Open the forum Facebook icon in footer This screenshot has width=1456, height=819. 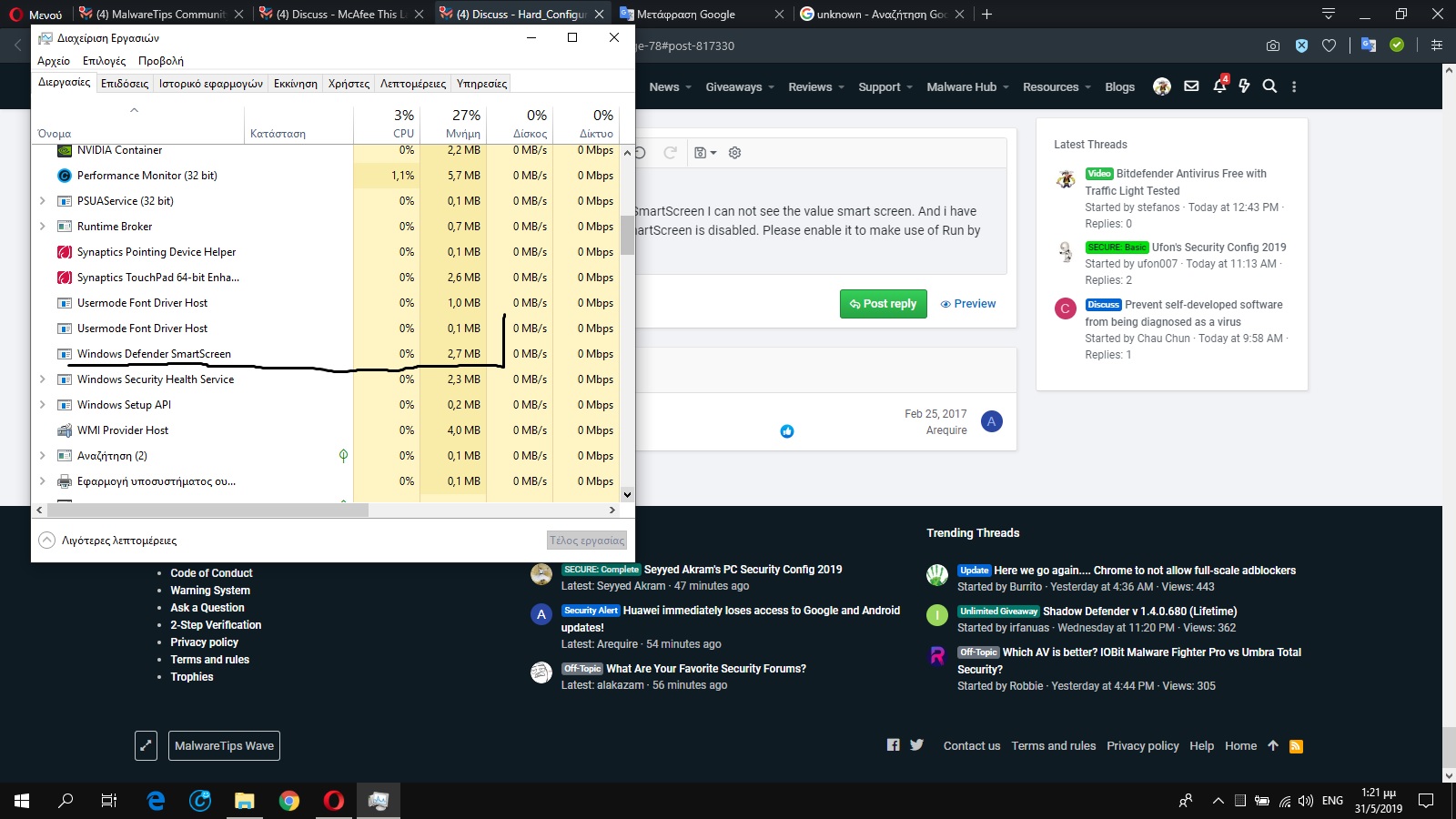click(893, 745)
